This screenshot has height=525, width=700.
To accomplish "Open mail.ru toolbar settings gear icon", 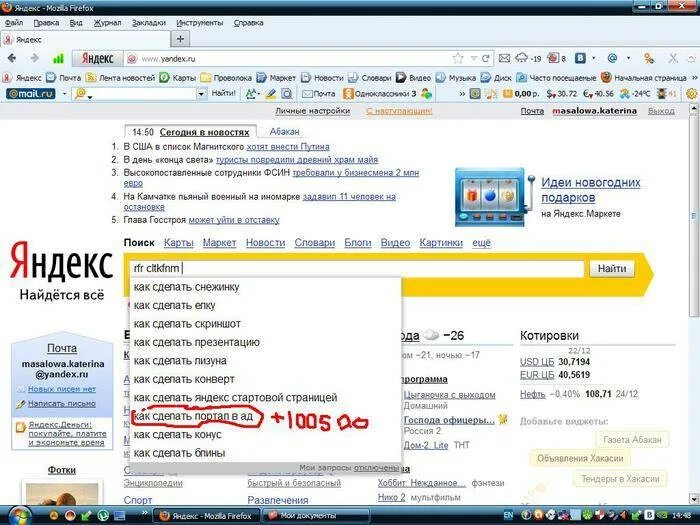I will (x=692, y=94).
